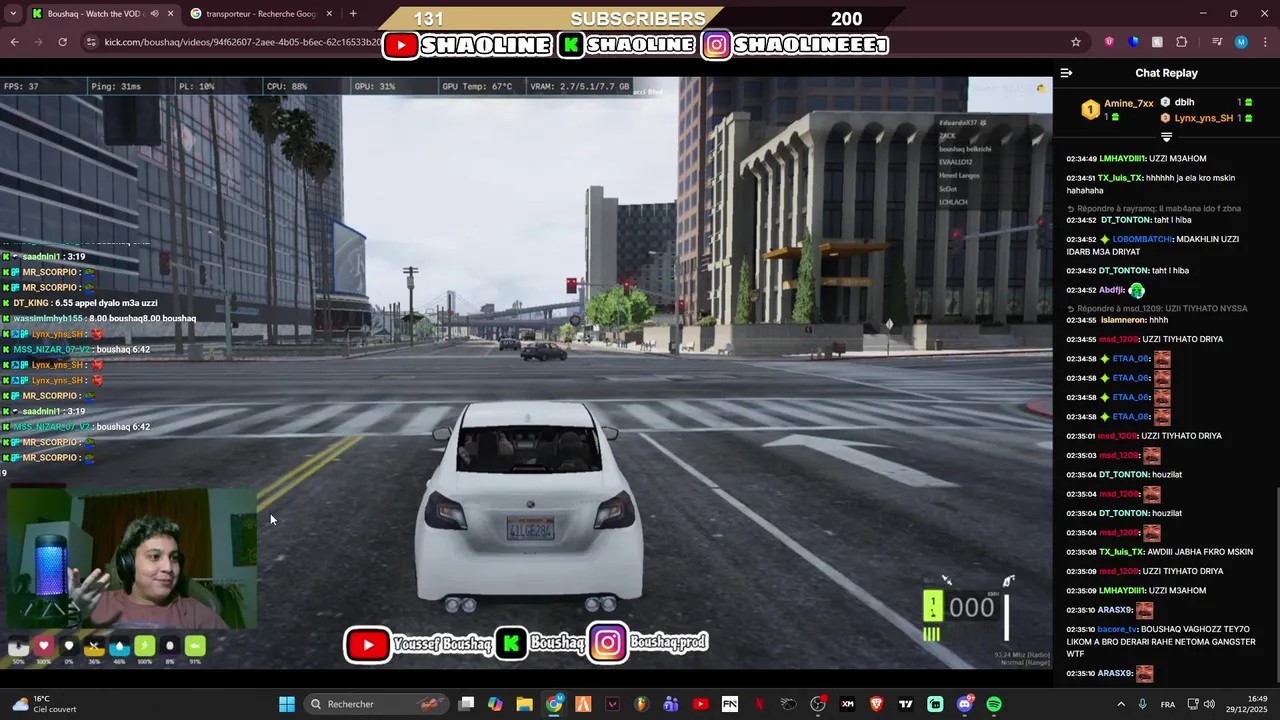Open islamneron username in chat
This screenshot has height=720, width=1280.
(1122, 321)
